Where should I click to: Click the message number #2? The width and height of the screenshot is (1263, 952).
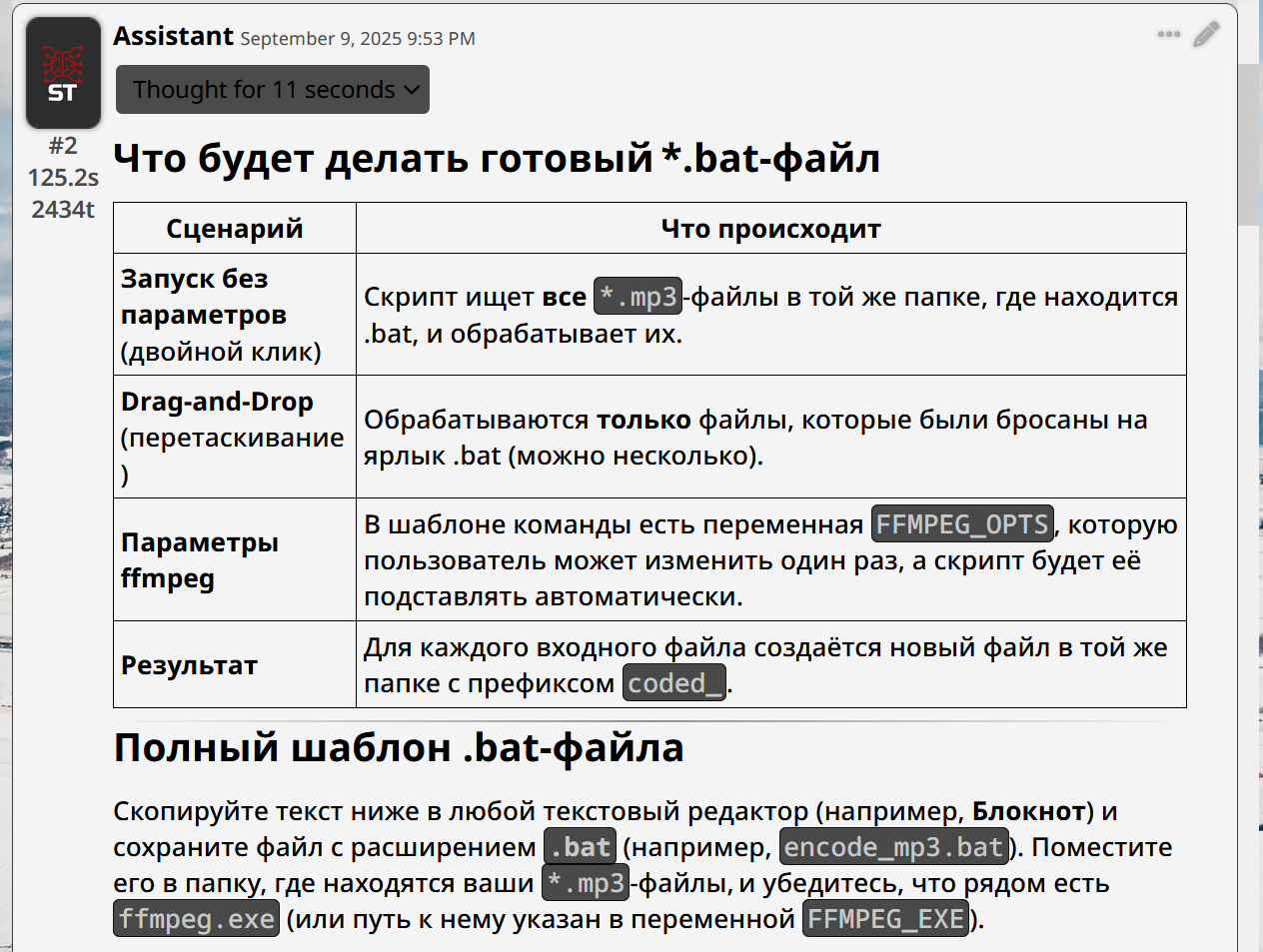click(63, 146)
